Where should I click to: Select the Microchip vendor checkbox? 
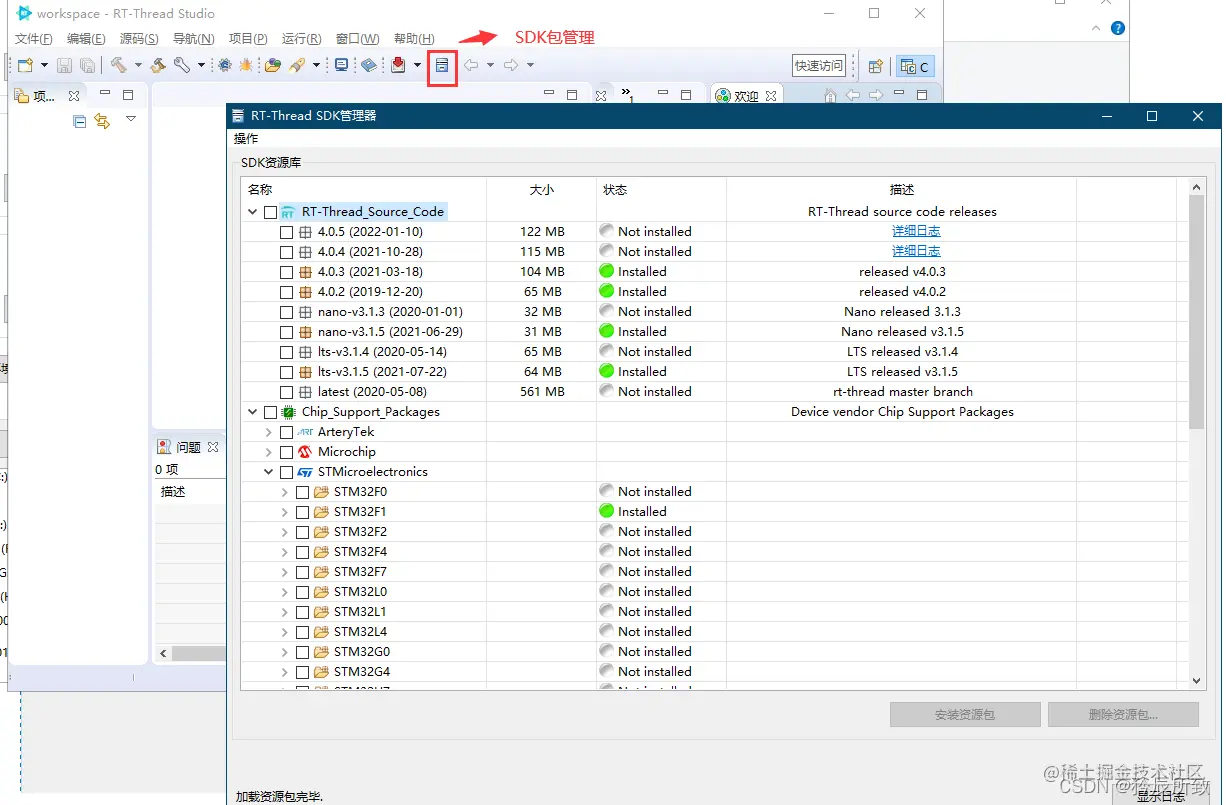click(286, 452)
